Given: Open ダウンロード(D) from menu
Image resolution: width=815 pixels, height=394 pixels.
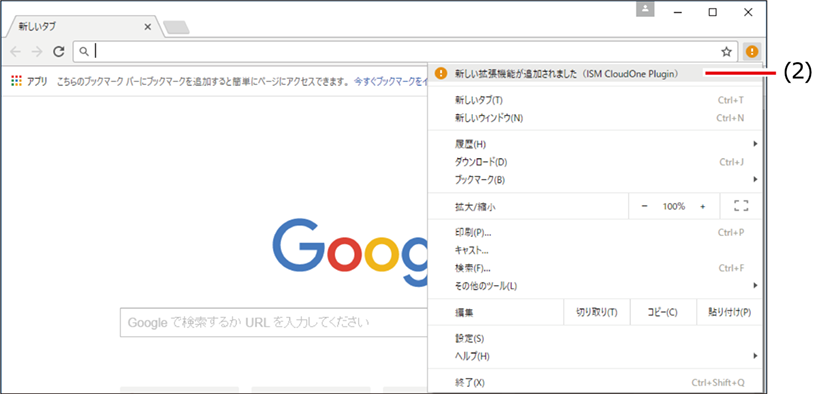Looking at the screenshot, I should [x=595, y=162].
